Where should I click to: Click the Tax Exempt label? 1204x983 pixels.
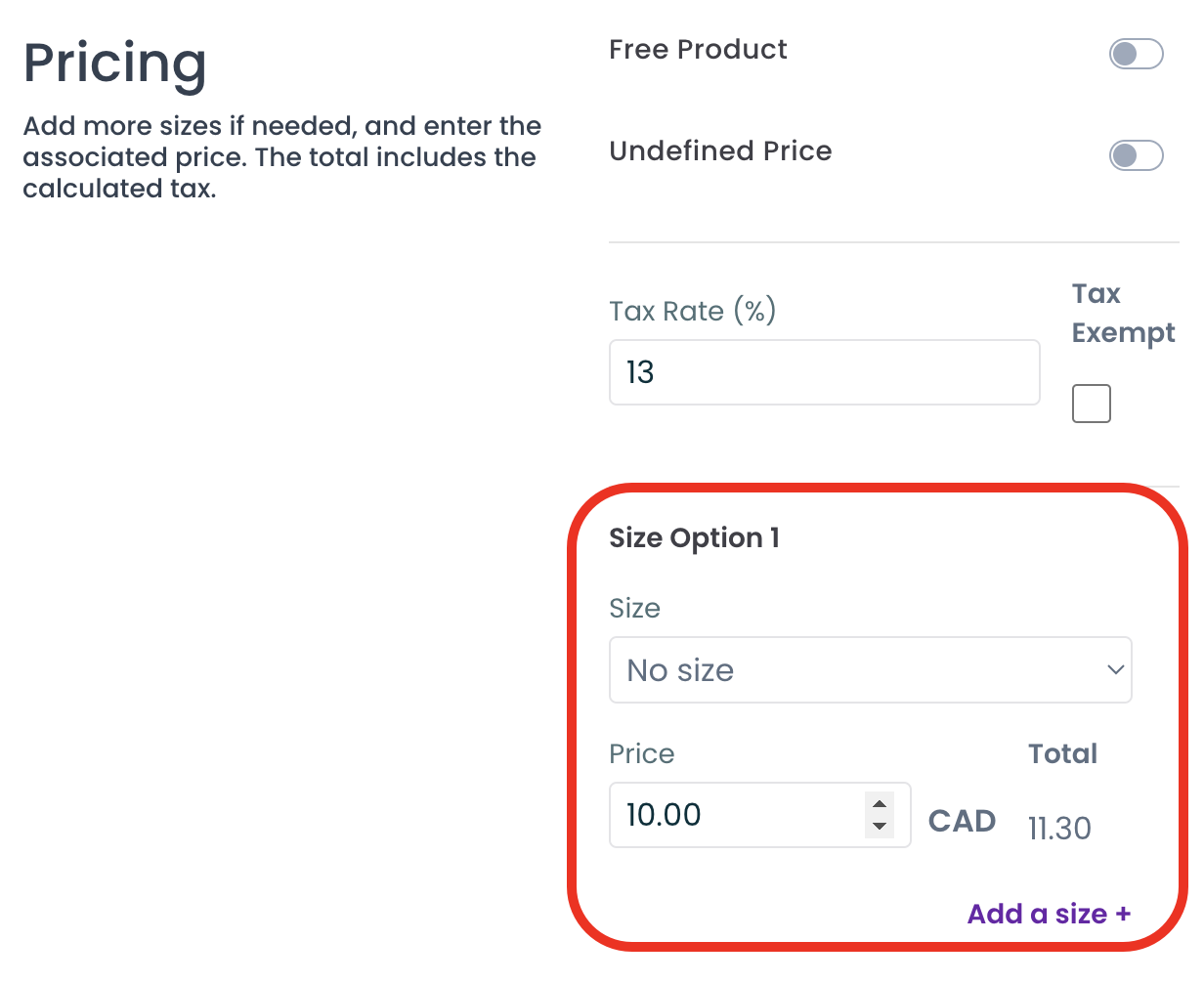pyautogui.click(x=1122, y=313)
